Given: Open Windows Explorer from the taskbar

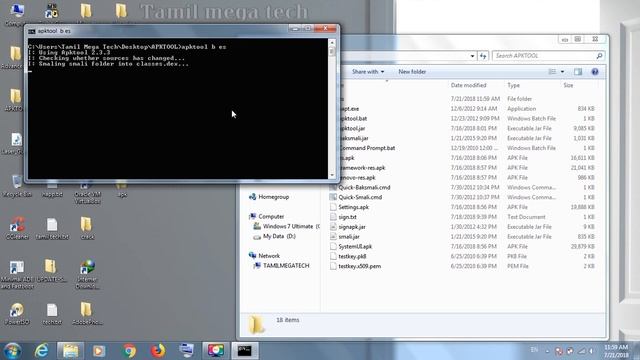Looking at the screenshot, I should (70, 351).
